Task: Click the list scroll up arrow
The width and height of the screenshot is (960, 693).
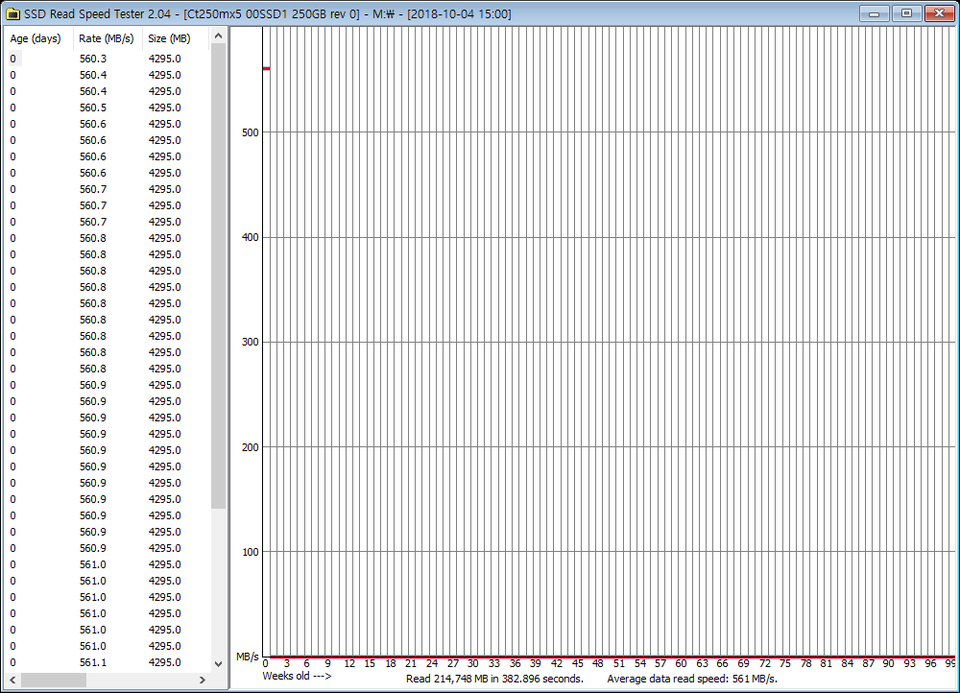Action: click(218, 36)
